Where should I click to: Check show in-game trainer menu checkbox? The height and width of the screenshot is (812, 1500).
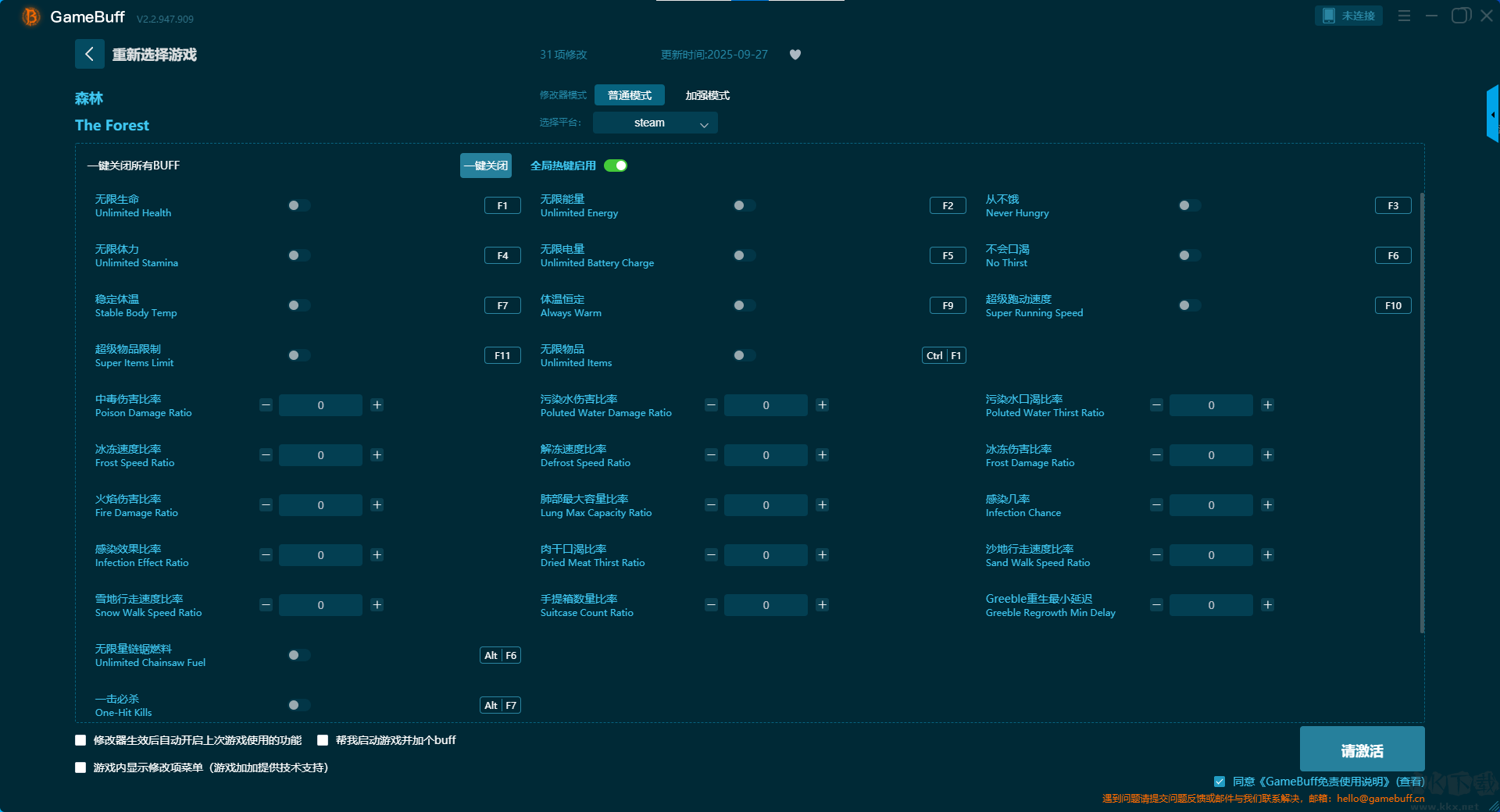80,767
